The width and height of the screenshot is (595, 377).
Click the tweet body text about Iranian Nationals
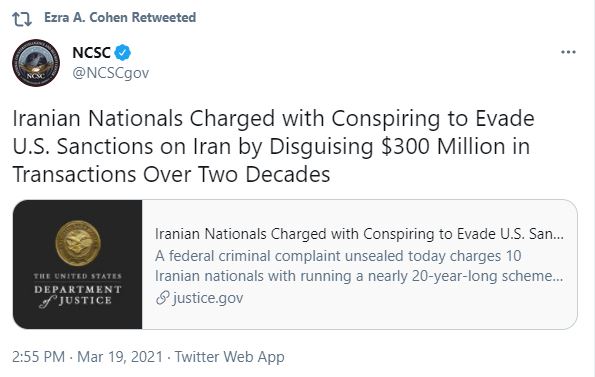tap(274, 146)
